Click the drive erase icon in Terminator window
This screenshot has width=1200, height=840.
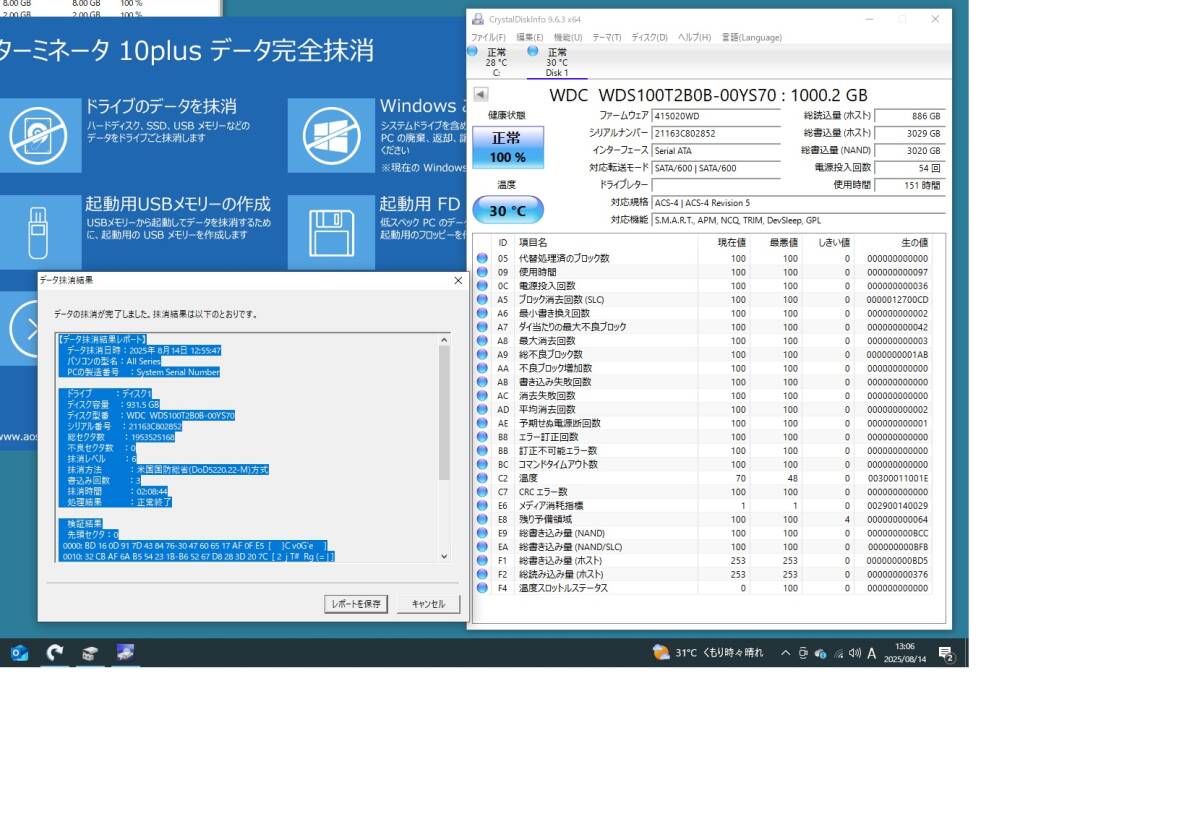38,135
